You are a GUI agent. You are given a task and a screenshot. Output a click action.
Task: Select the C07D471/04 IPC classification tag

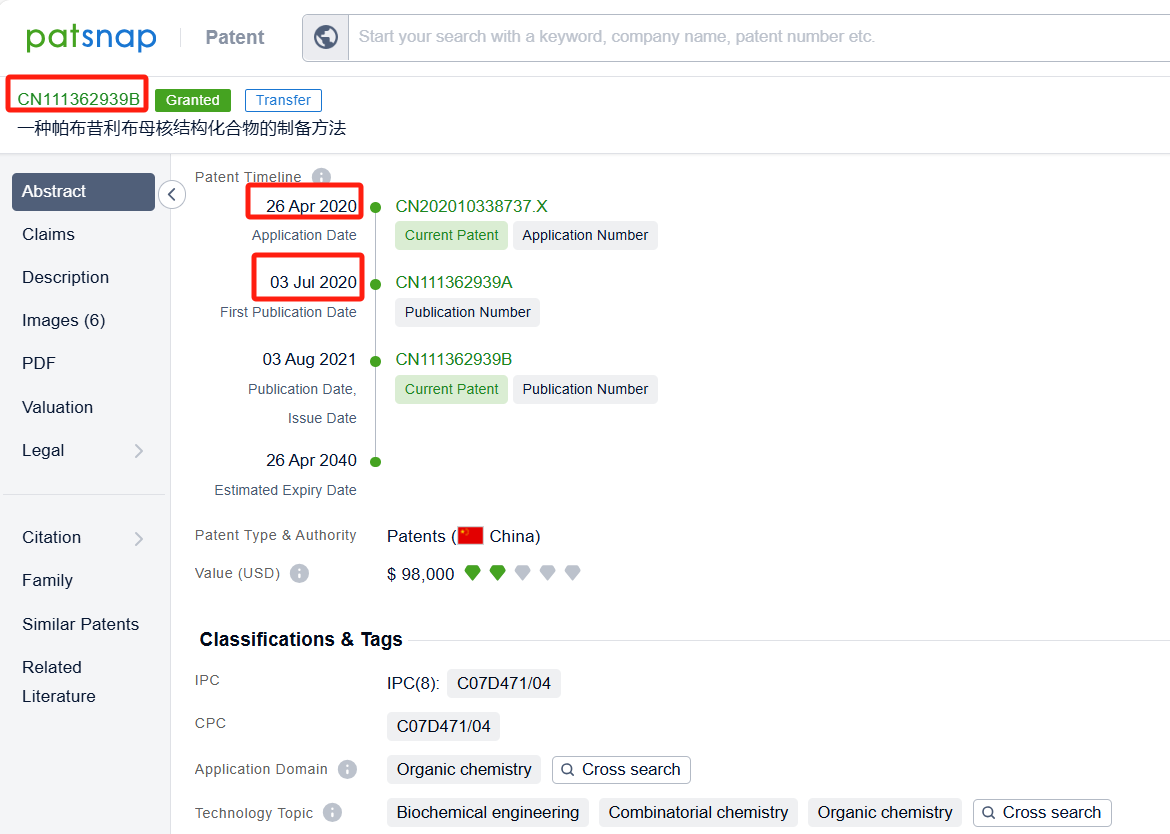pyautogui.click(x=504, y=684)
